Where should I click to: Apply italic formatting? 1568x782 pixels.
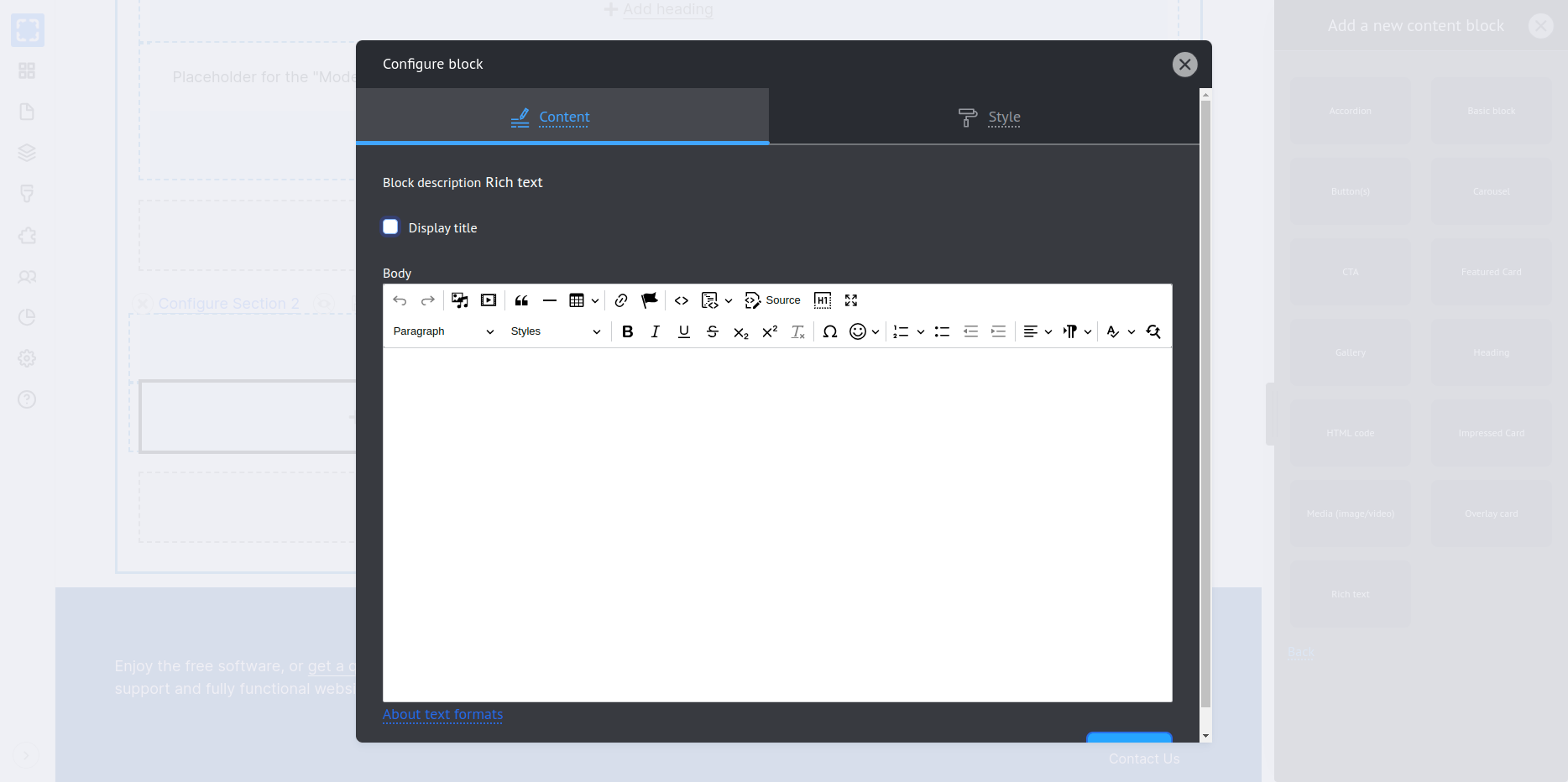(656, 331)
